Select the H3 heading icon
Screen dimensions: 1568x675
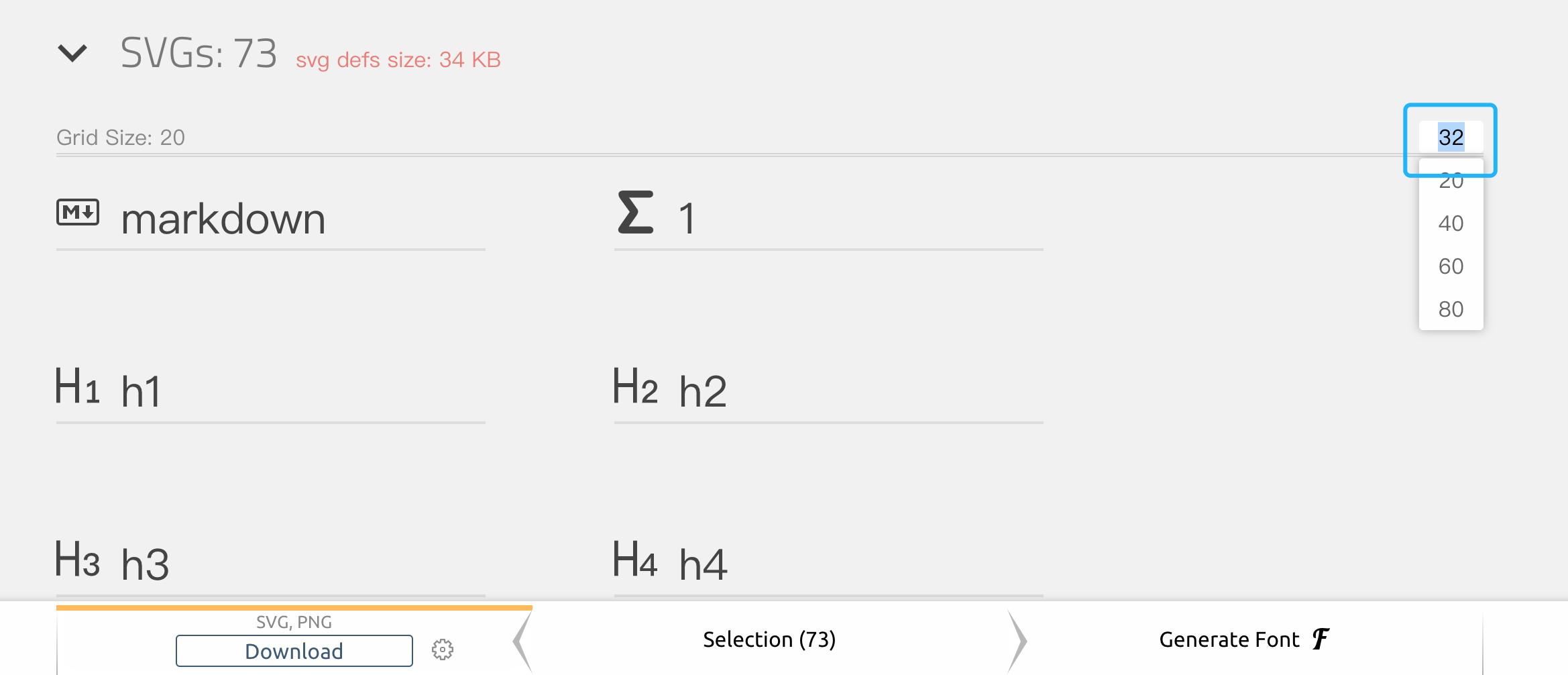[x=78, y=559]
